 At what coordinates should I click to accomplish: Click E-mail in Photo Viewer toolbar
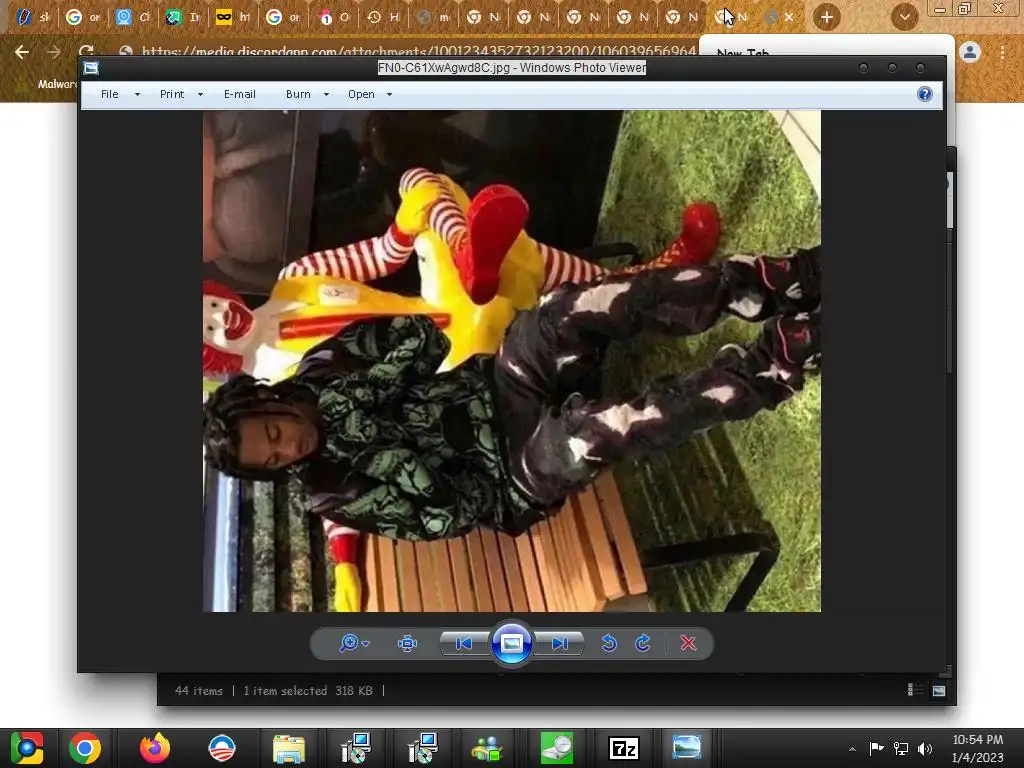(x=240, y=94)
